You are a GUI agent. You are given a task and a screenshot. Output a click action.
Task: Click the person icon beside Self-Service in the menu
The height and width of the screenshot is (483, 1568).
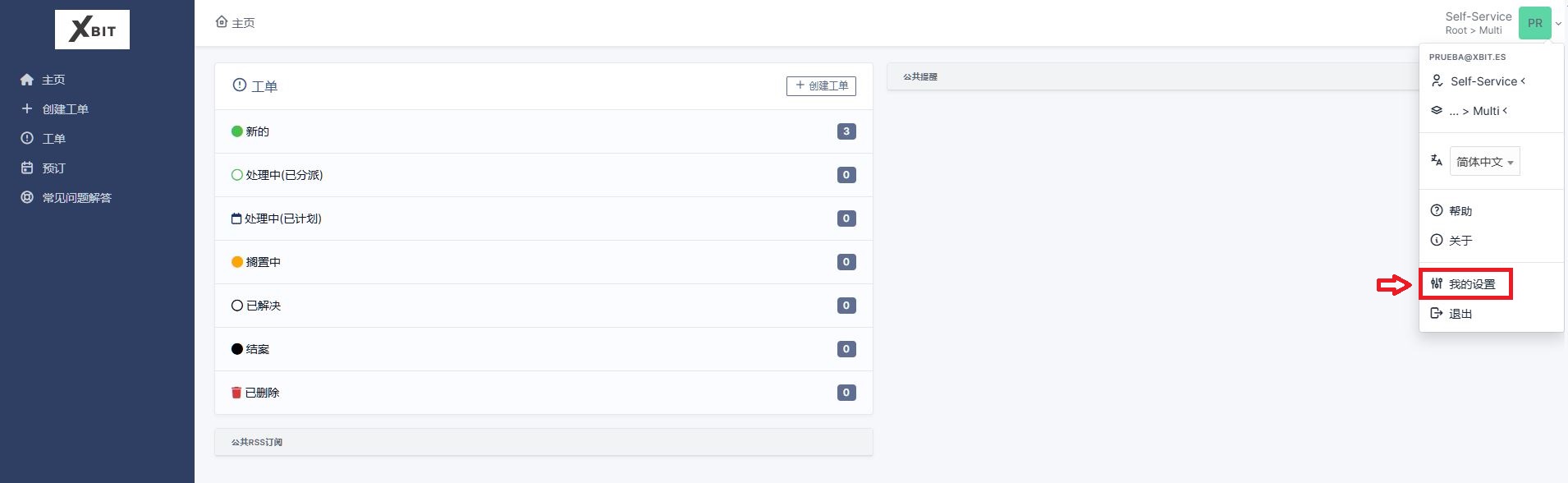pyautogui.click(x=1437, y=80)
